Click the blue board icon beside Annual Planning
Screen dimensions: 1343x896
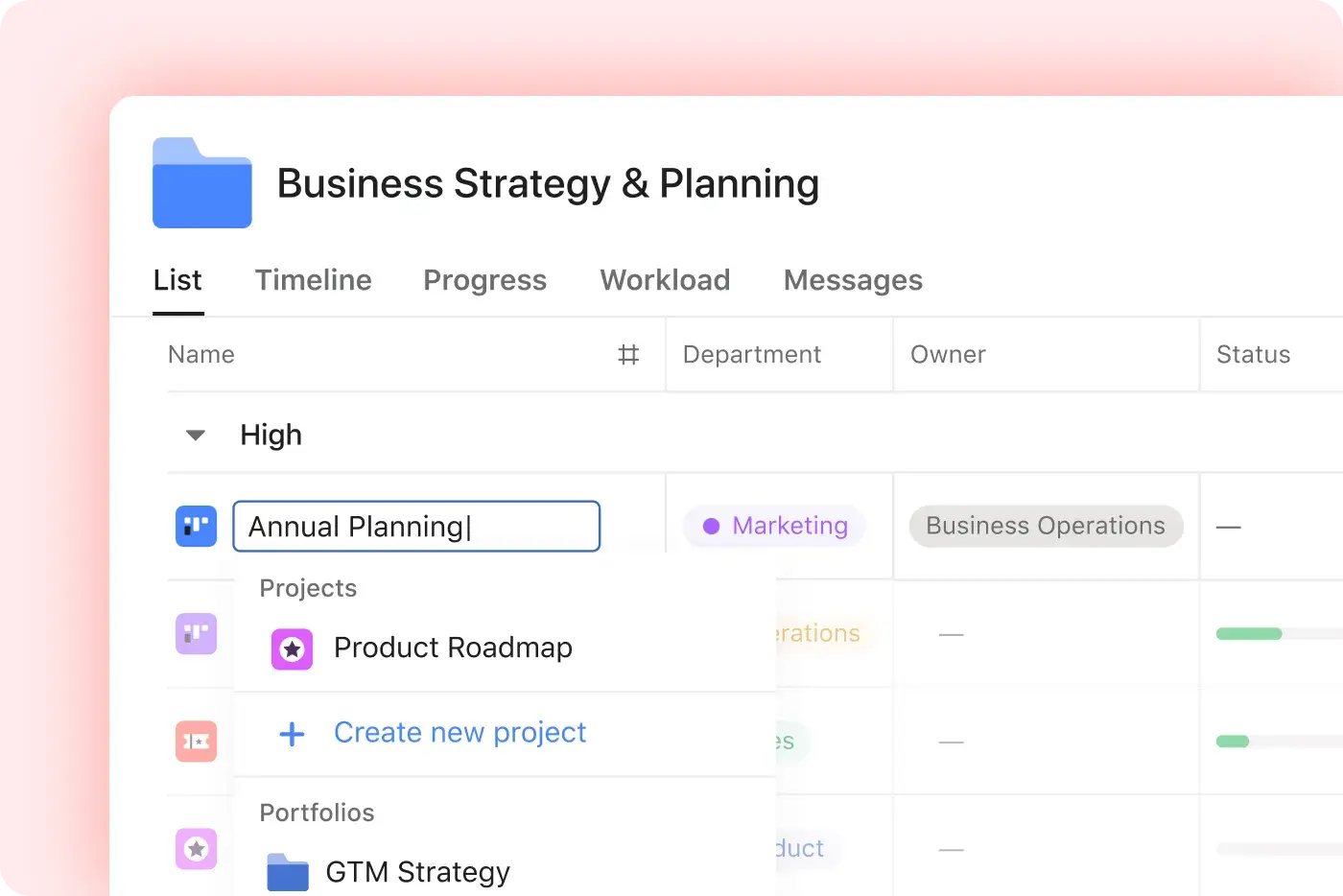(197, 526)
